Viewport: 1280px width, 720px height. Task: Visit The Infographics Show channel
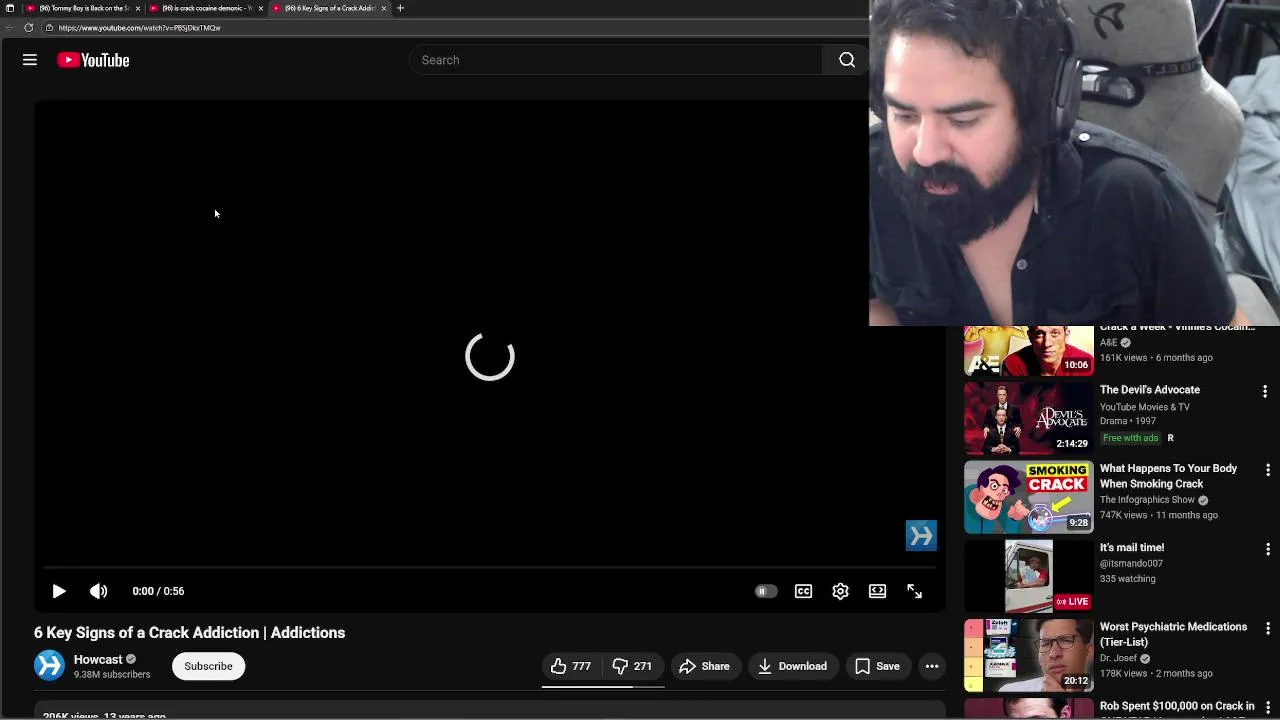coord(1147,500)
